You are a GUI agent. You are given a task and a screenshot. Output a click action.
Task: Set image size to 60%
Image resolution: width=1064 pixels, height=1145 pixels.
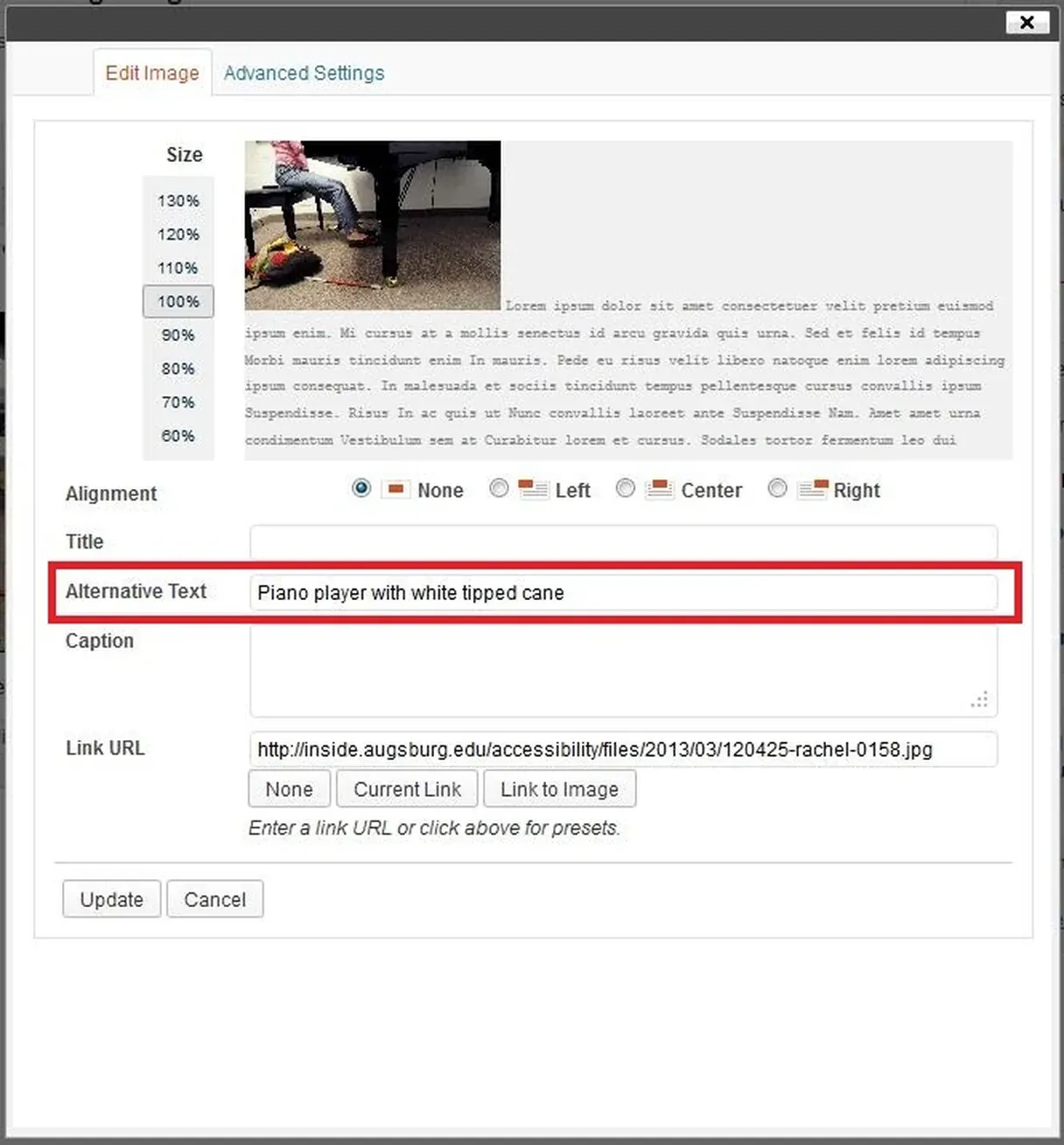pos(178,436)
